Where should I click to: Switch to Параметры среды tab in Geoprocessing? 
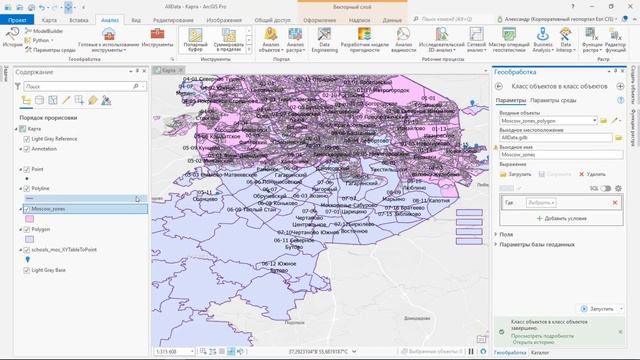click(553, 100)
